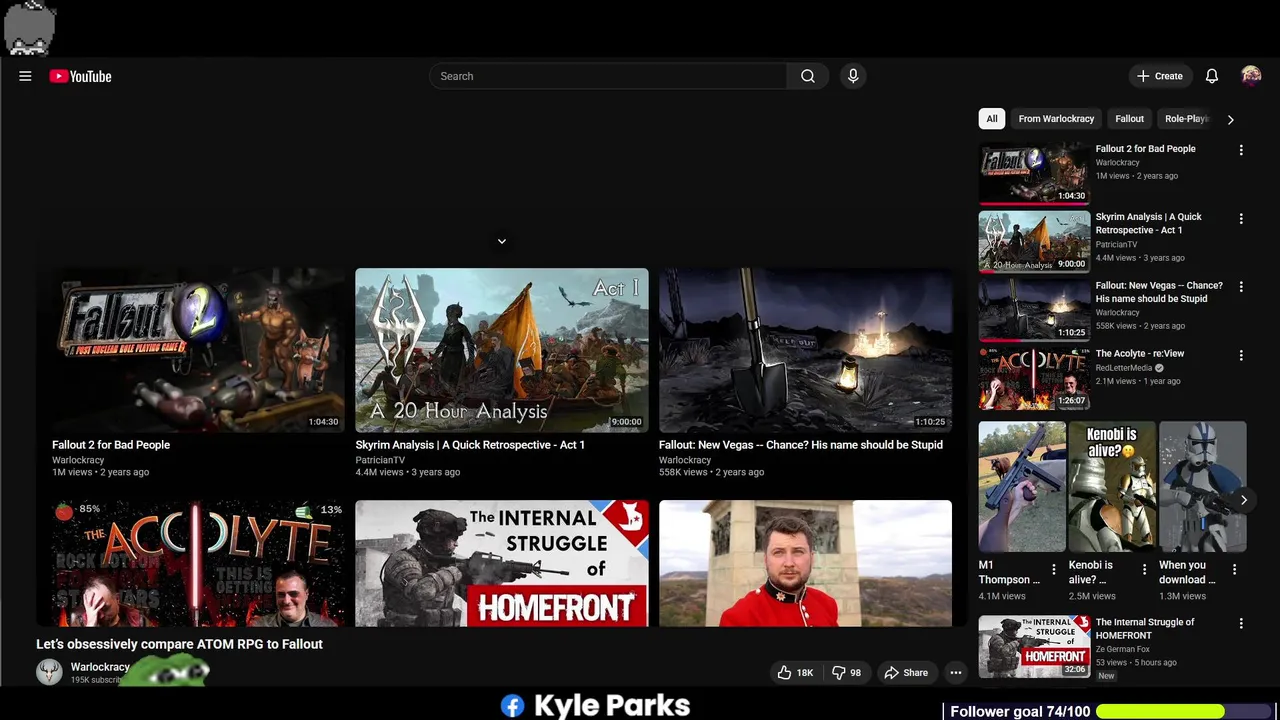Open options for Kenobi is alive short
This screenshot has height=720, width=1280.
[1144, 569]
